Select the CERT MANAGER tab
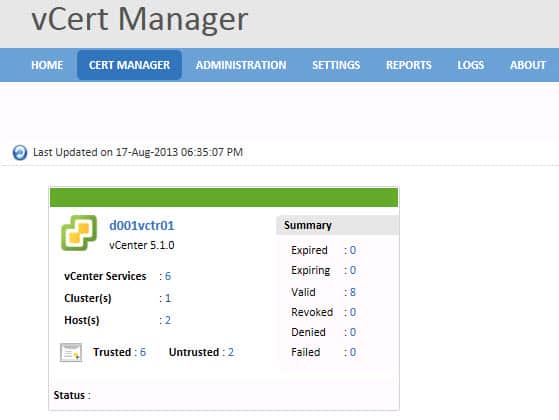Image resolution: width=559 pixels, height=420 pixels. pyautogui.click(x=129, y=65)
